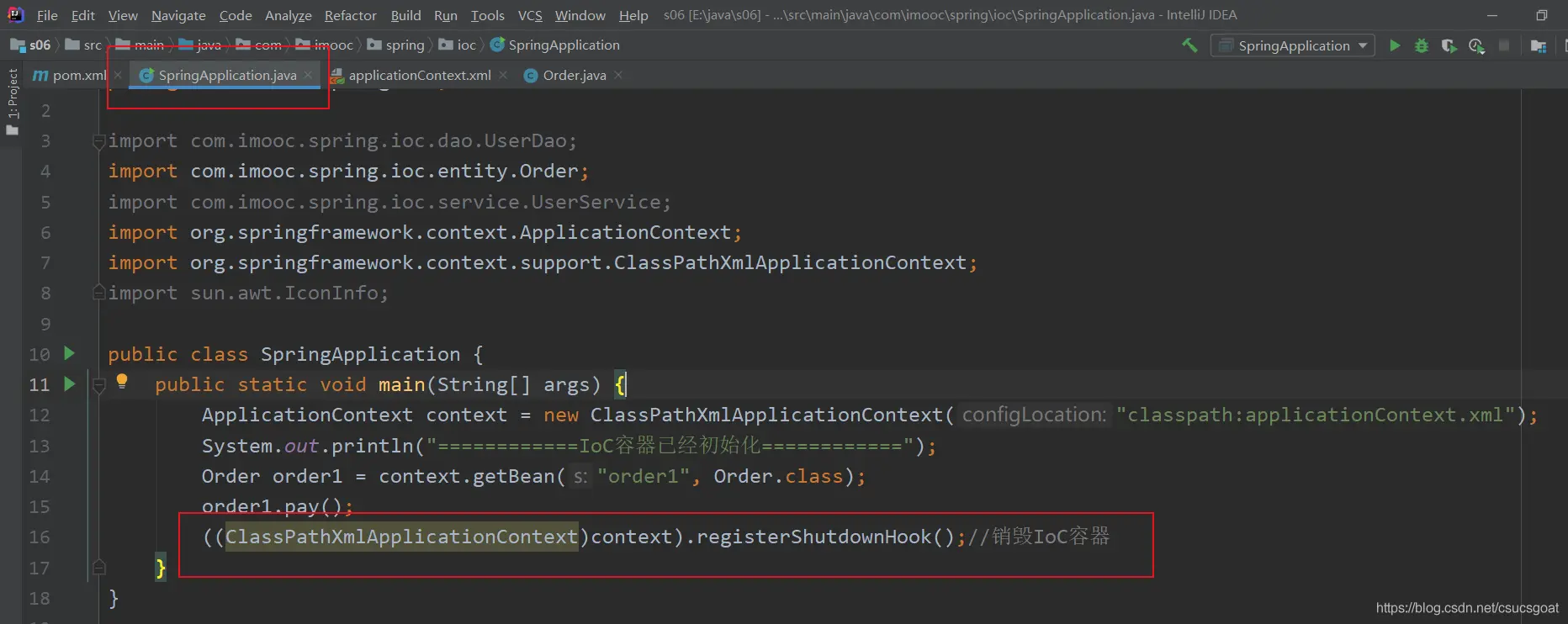Open the Help menu
The width and height of the screenshot is (1568, 624).
click(633, 15)
